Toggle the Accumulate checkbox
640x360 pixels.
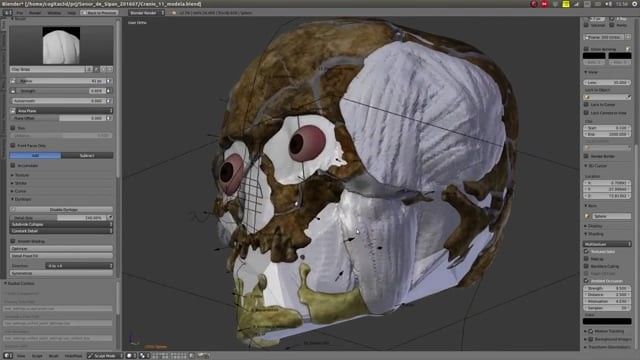coord(13,165)
